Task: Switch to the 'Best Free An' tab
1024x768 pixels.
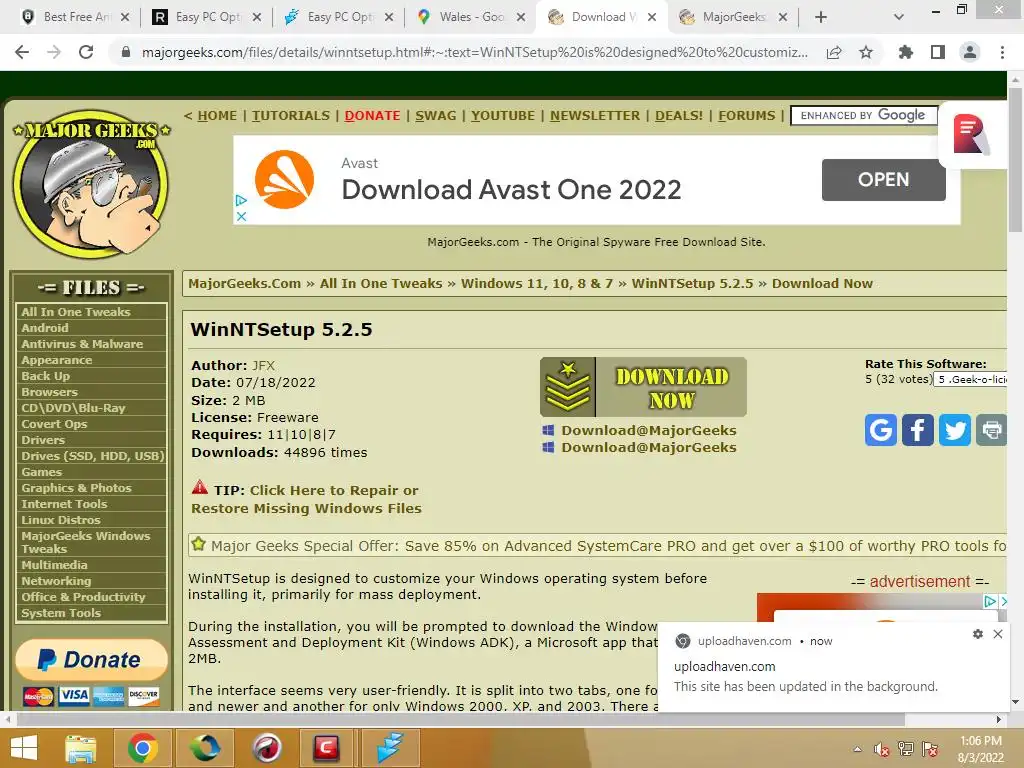Action: pos(76,17)
